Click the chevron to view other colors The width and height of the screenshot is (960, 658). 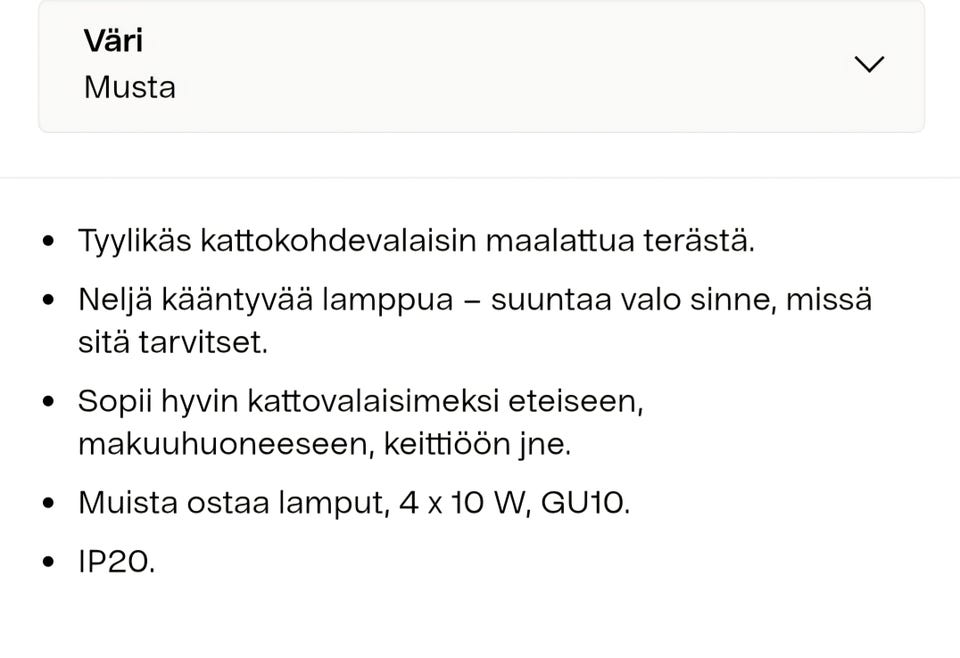(868, 63)
